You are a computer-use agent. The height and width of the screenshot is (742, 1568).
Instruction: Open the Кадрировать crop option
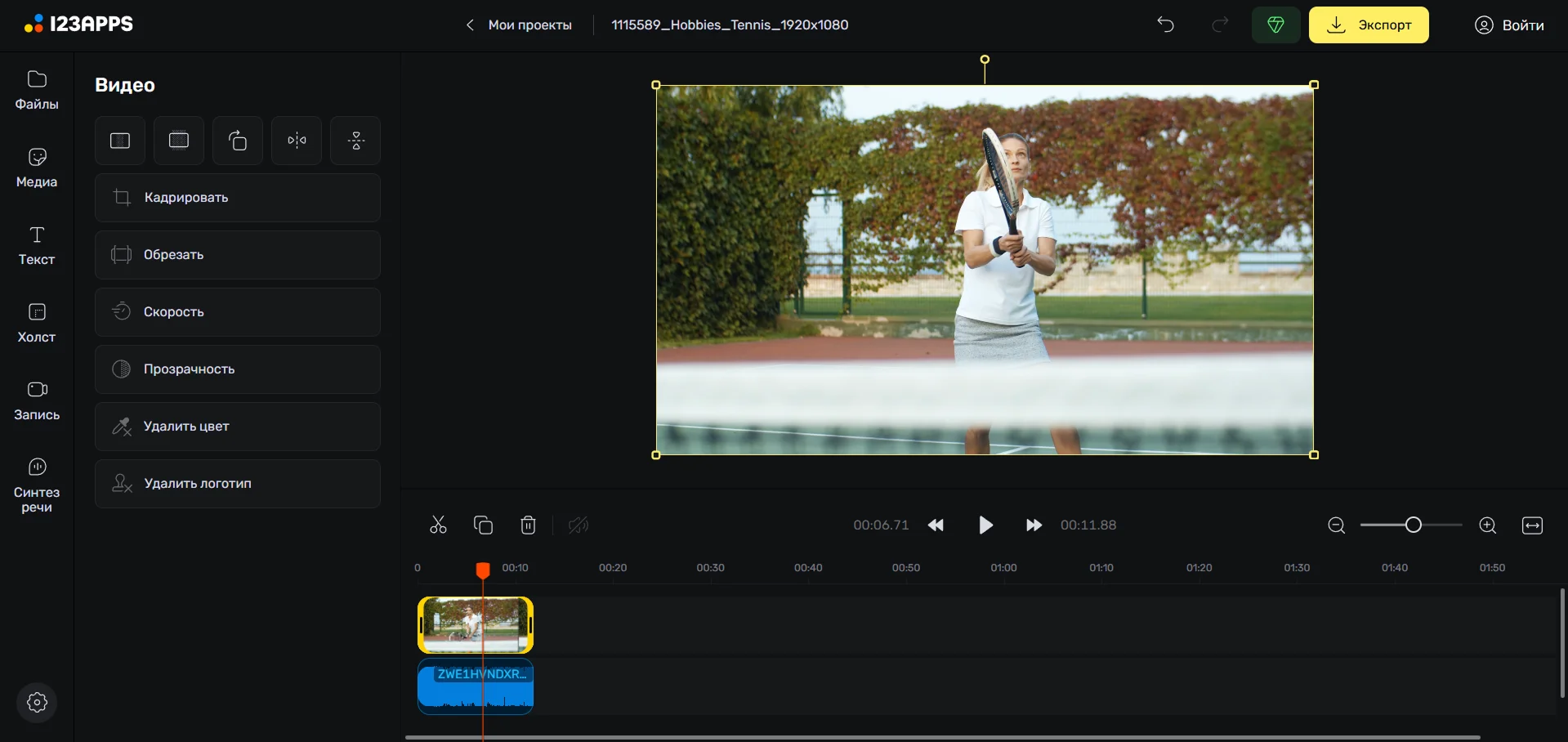point(238,198)
